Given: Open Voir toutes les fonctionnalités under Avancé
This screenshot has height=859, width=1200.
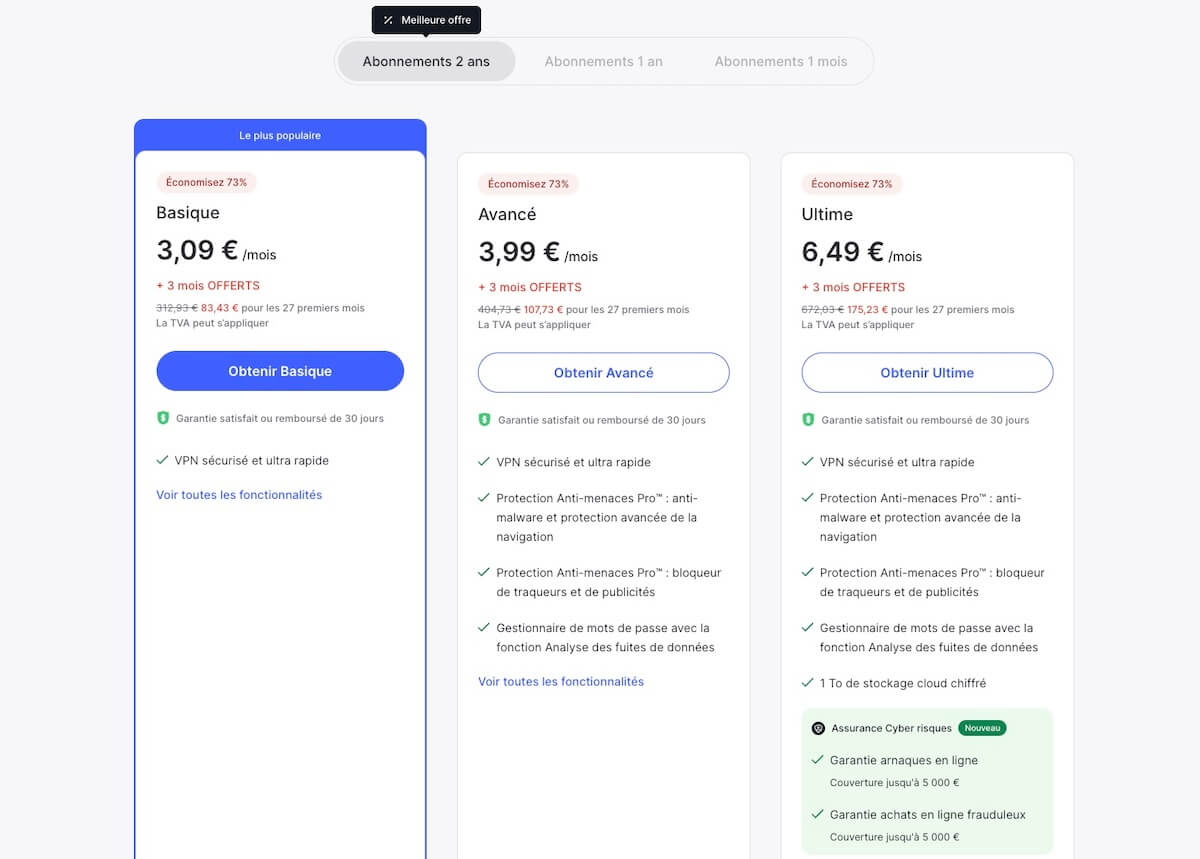Looking at the screenshot, I should [x=561, y=681].
